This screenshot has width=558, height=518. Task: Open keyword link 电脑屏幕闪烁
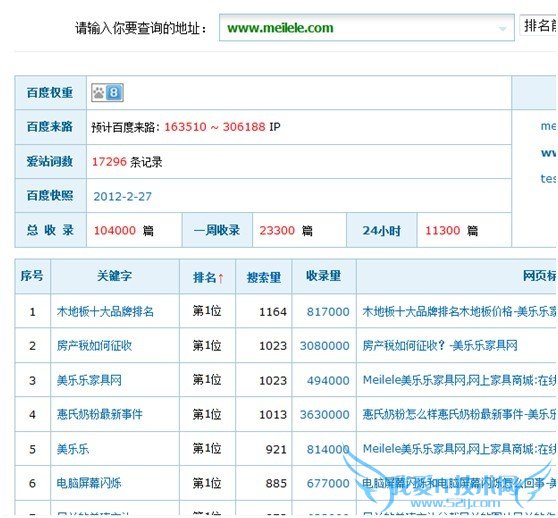point(89,483)
